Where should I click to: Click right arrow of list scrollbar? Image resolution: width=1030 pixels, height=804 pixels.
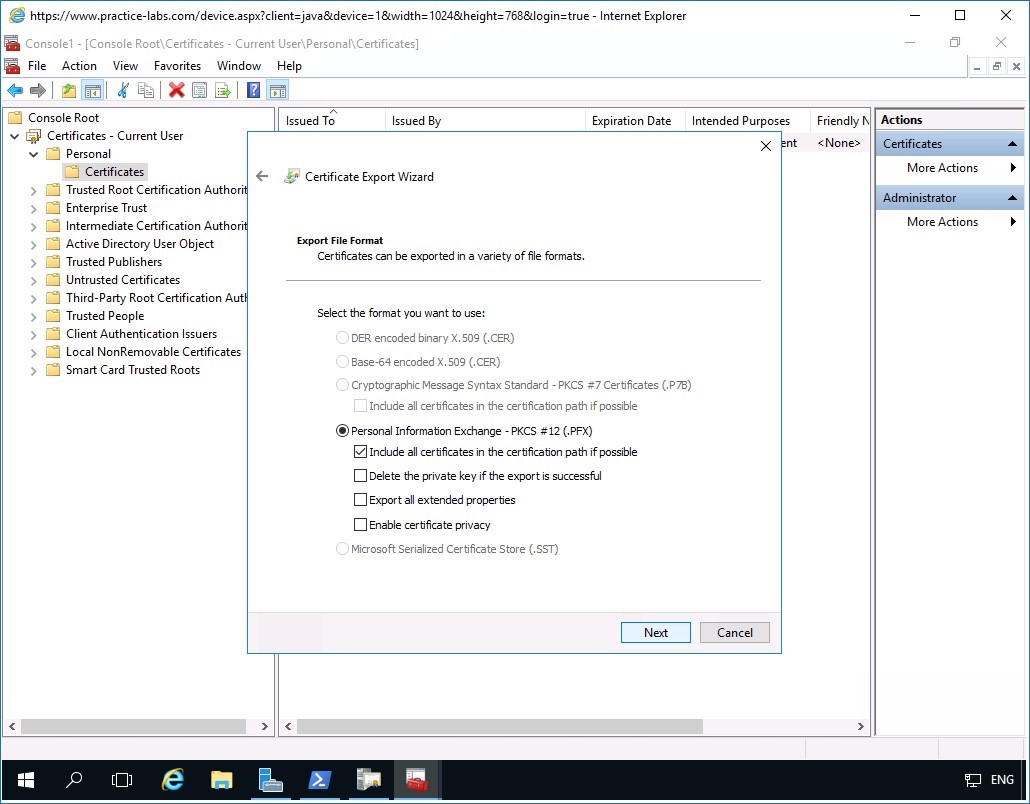click(x=861, y=726)
